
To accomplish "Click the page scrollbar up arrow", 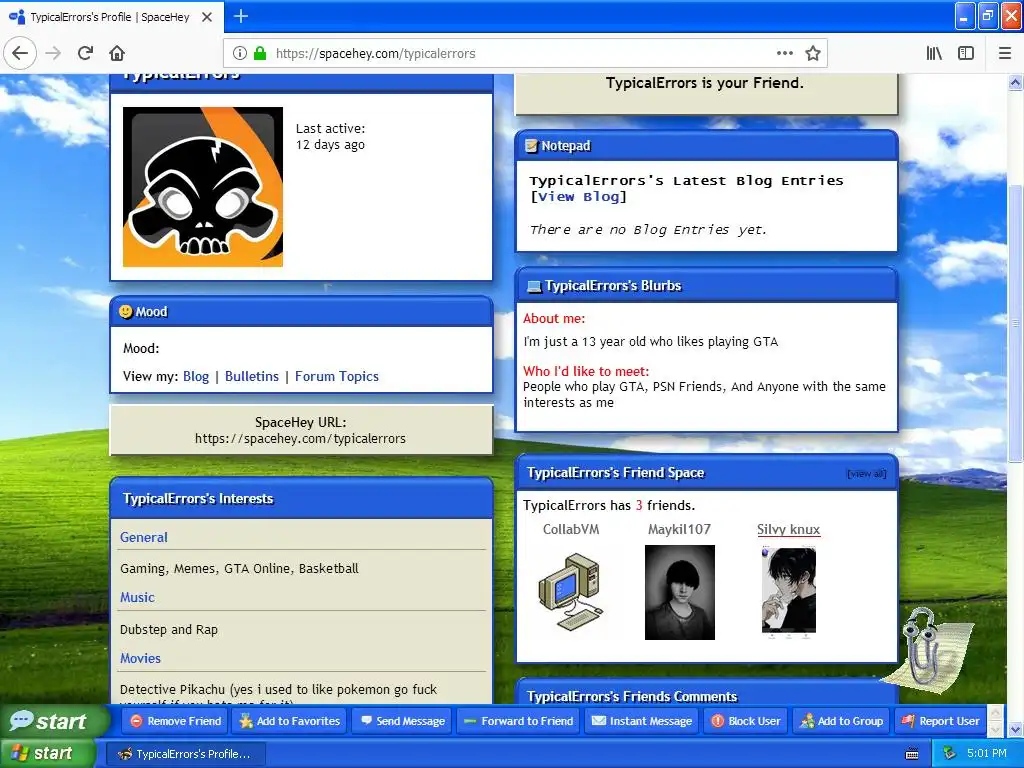I will point(1015,82).
